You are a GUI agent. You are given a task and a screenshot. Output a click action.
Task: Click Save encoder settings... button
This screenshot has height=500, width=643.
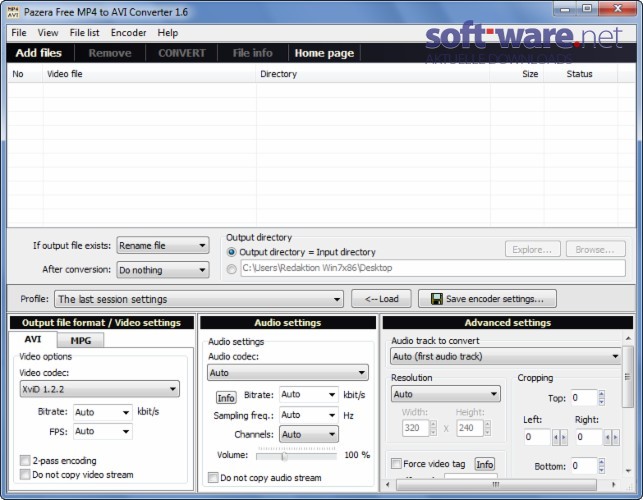pos(487,299)
